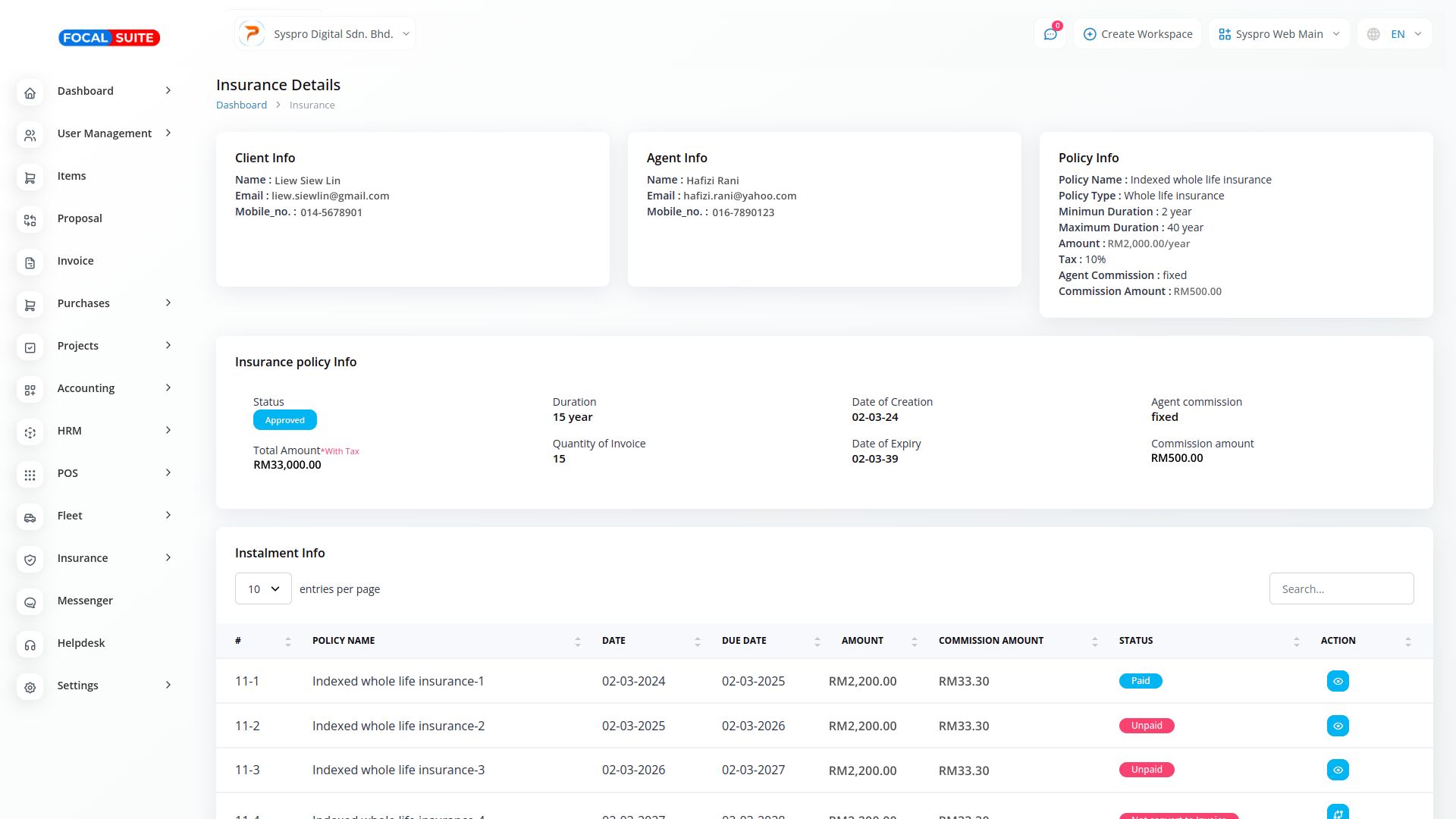The width and height of the screenshot is (1456, 819).
Task: Click the POS grid icon in sidebar
Action: [x=30, y=475]
